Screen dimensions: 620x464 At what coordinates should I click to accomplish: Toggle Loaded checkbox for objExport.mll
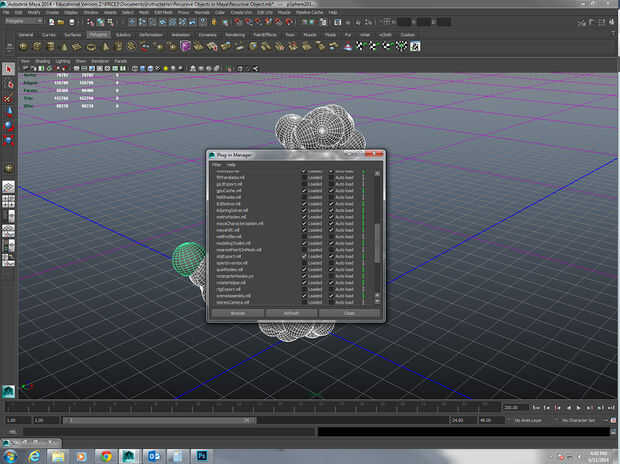click(x=304, y=256)
